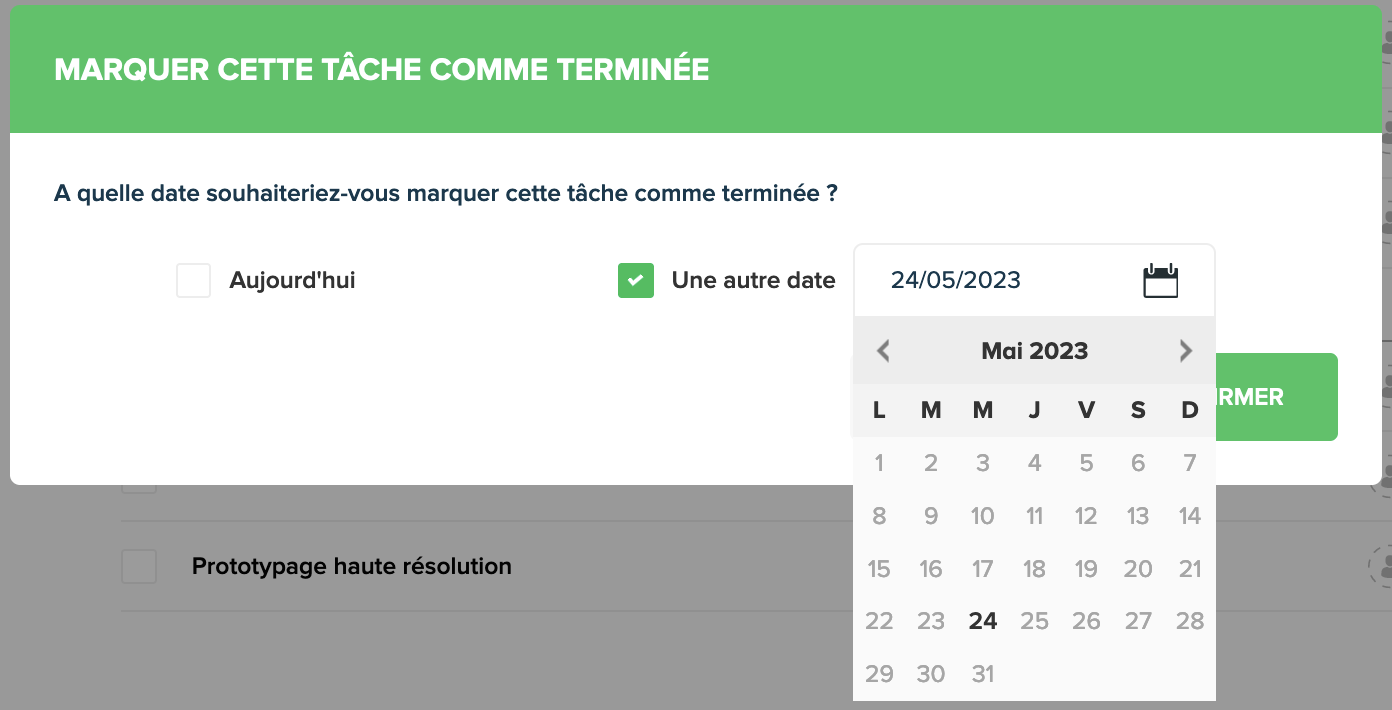Check the Aujourd'hui checkbox
This screenshot has width=1392, height=710.
[193, 281]
